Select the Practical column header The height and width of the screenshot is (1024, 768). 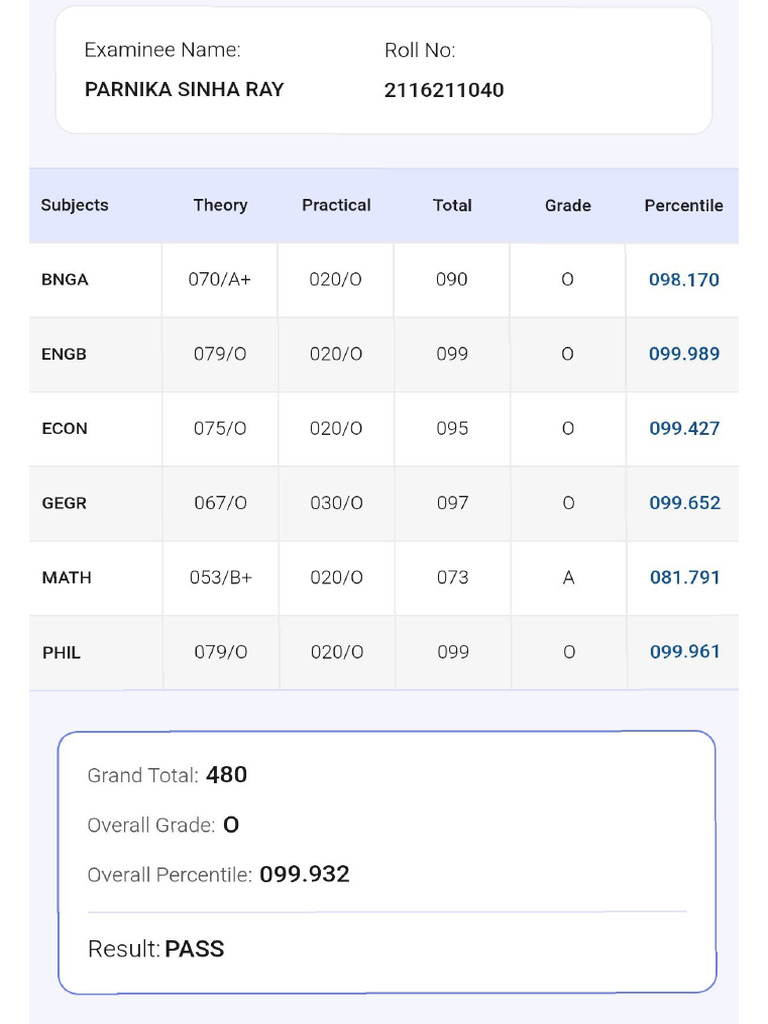[336, 205]
